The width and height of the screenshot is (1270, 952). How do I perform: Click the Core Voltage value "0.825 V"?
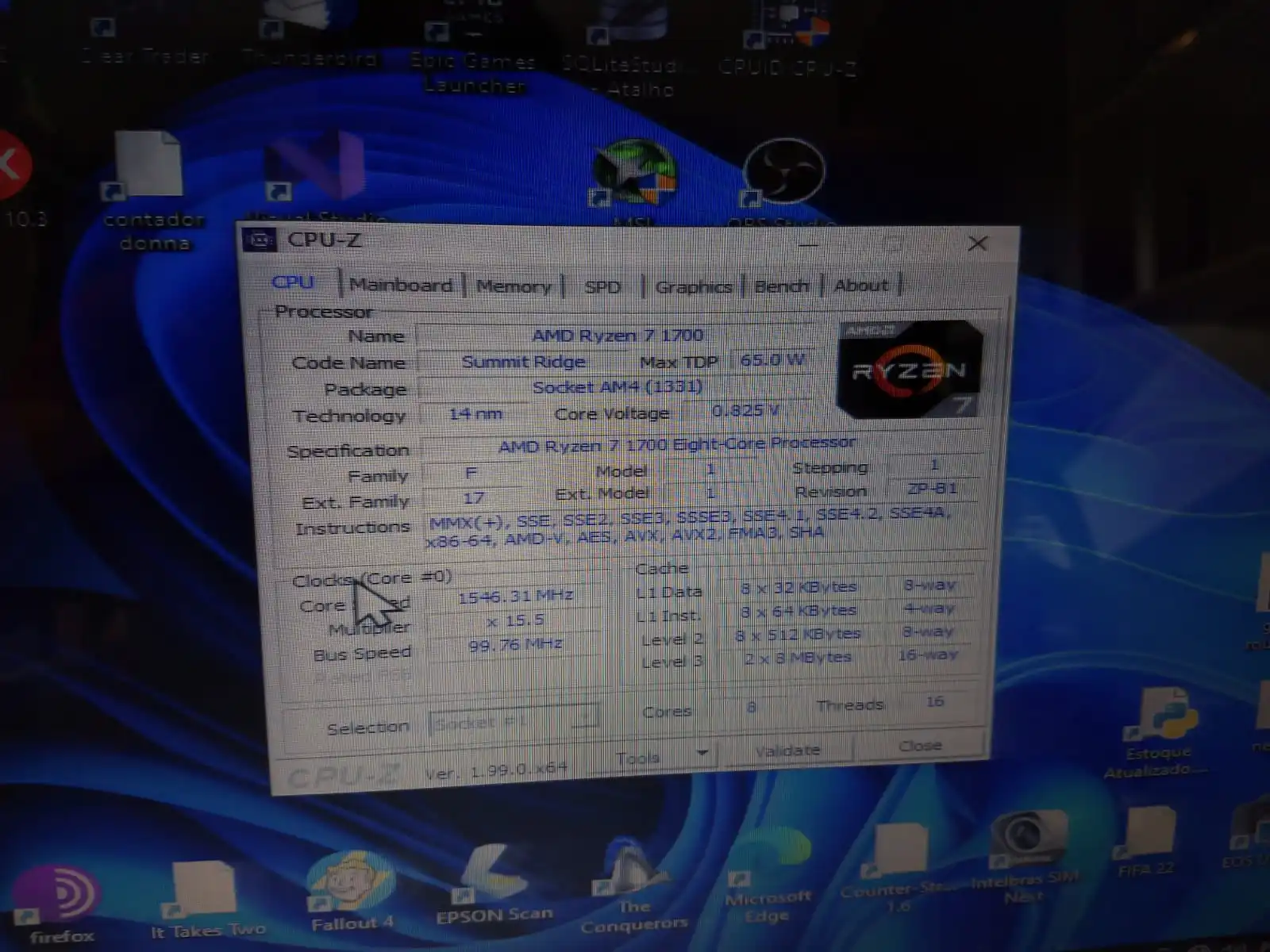(x=745, y=410)
